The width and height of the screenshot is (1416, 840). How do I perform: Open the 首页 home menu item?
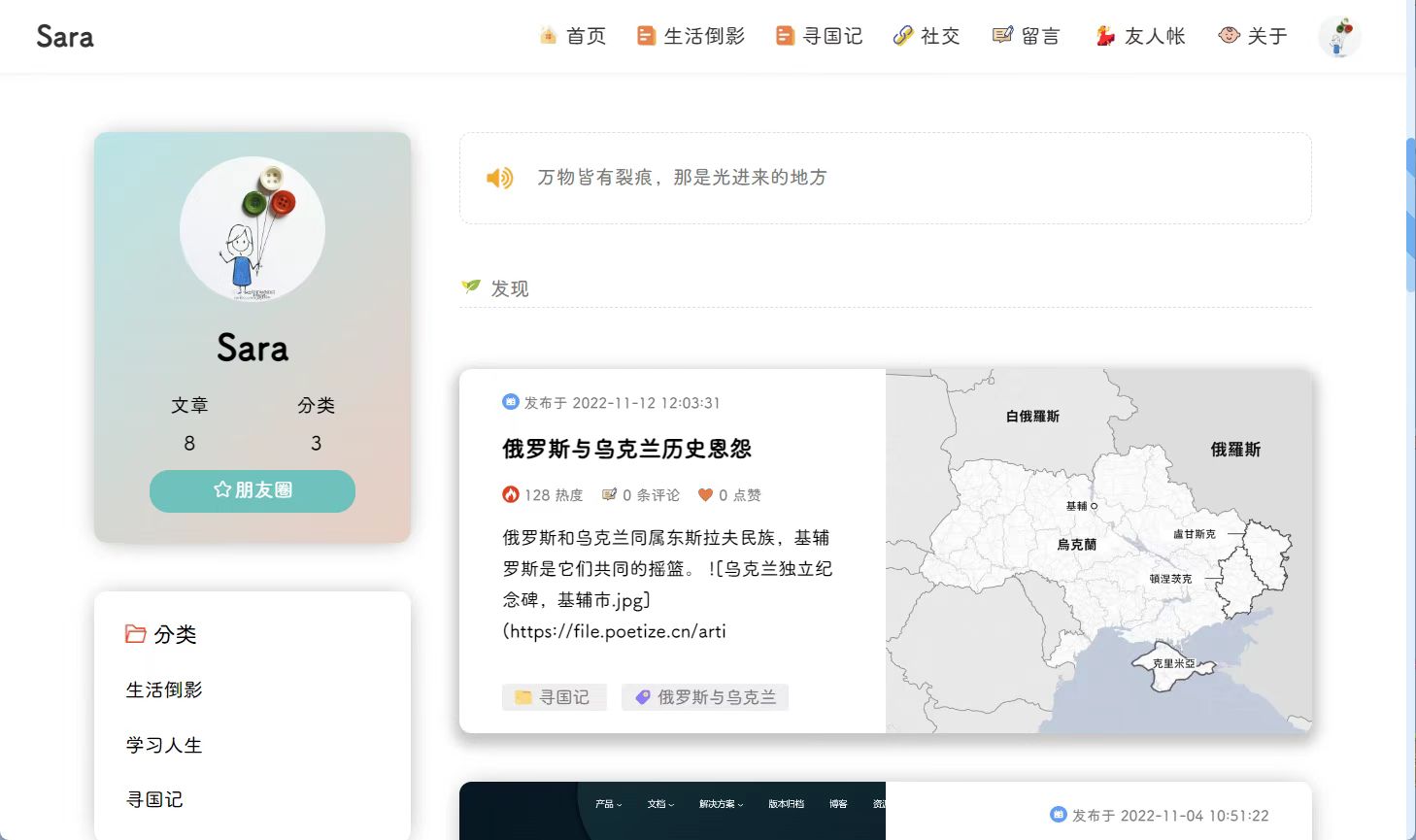point(573,36)
